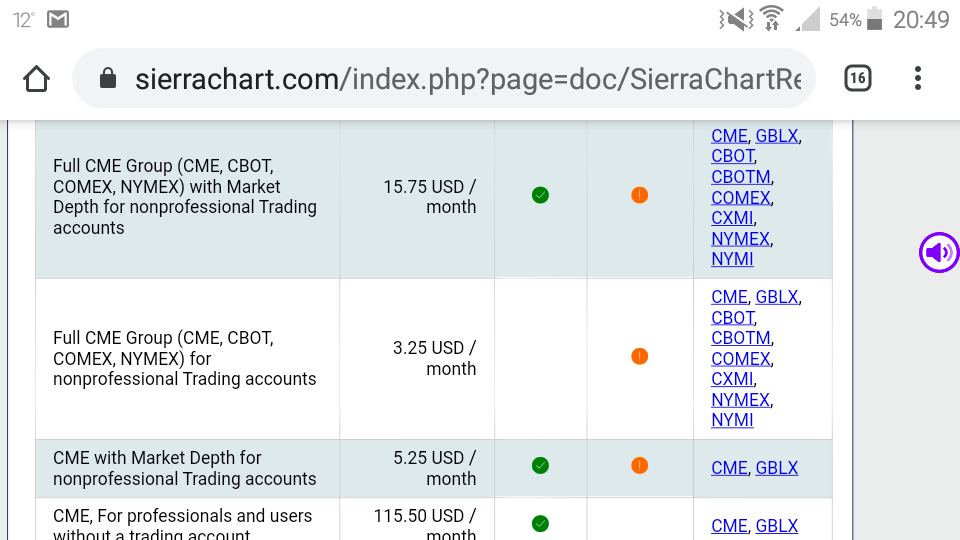
Task: Tap the green check in 115.50 USD row
Action: tap(540, 523)
